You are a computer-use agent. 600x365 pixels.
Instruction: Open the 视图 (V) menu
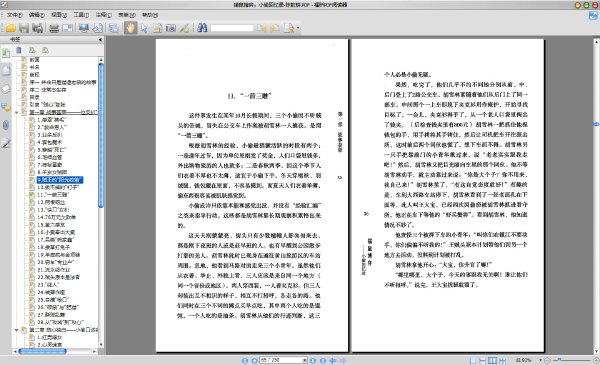[x=59, y=15]
